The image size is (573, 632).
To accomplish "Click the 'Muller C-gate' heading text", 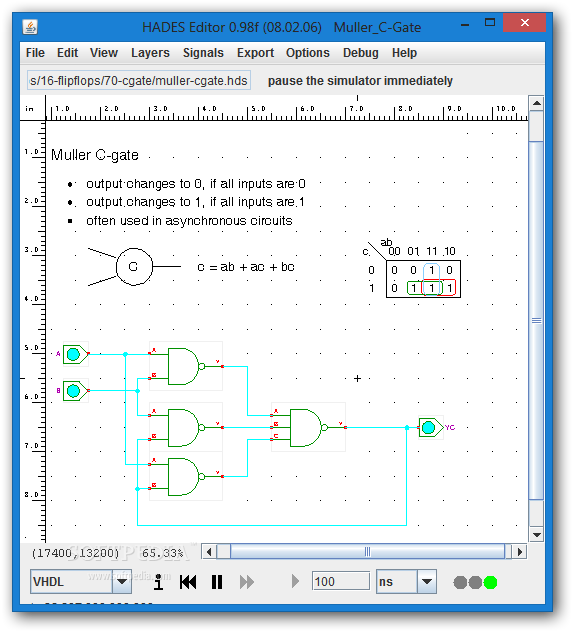I will [95, 155].
